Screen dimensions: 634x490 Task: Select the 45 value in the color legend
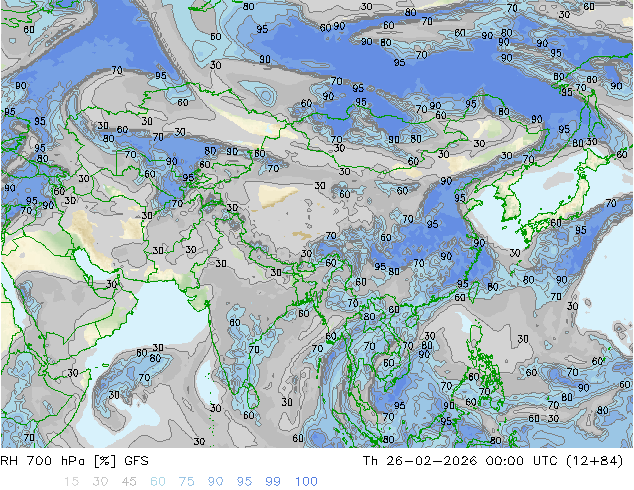coord(129,482)
